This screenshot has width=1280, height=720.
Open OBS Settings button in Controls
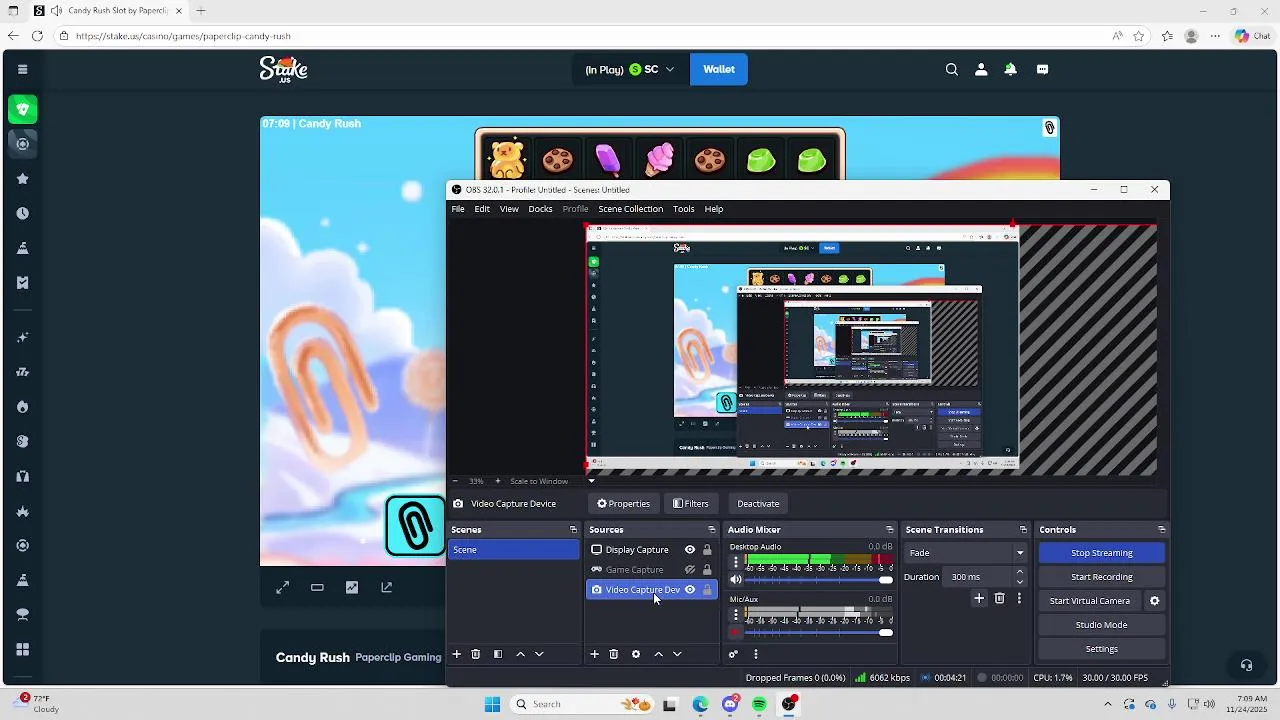coord(1101,649)
